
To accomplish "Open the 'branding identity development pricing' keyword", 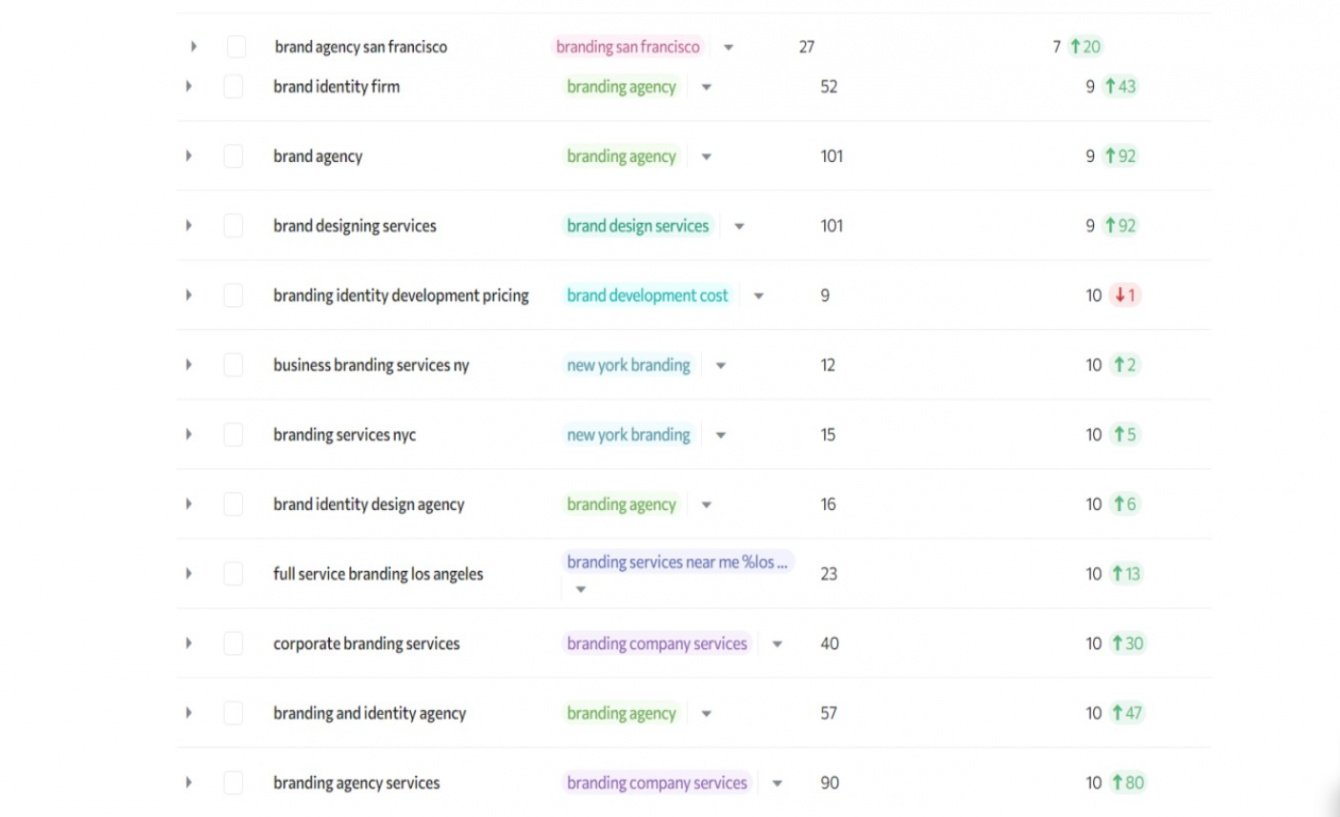I will (x=400, y=296).
